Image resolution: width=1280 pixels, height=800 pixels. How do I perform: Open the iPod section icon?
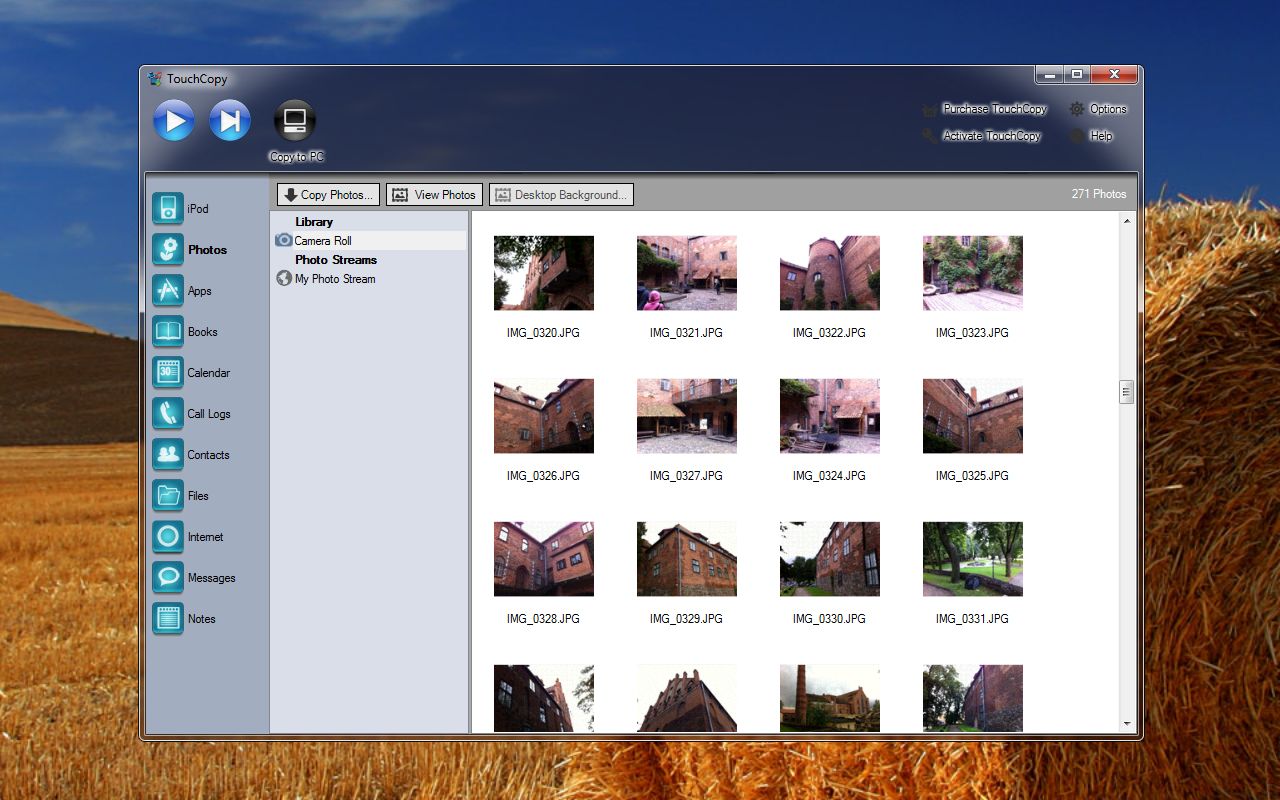point(168,209)
